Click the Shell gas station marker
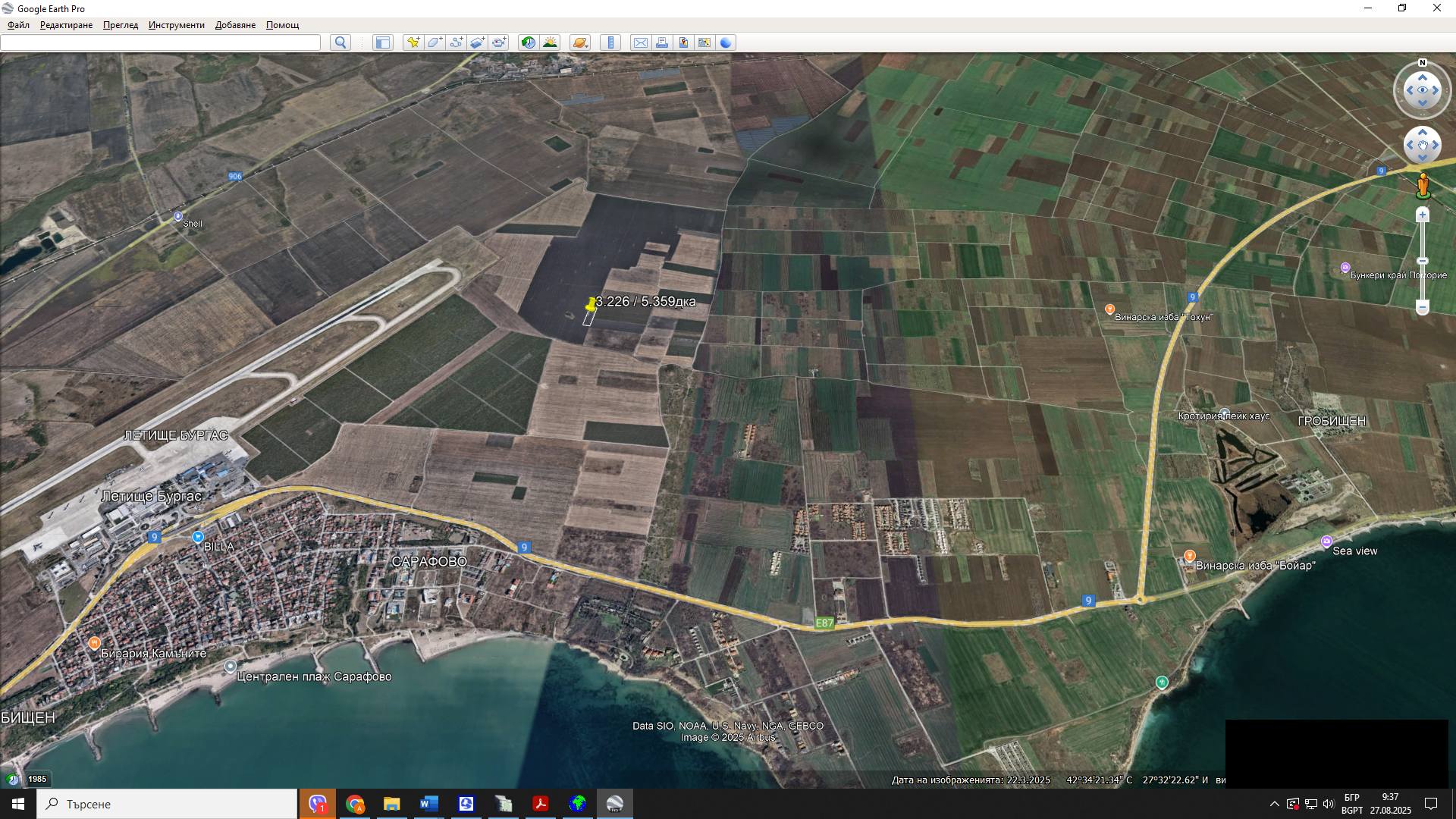This screenshot has height=819, width=1456. point(178,216)
